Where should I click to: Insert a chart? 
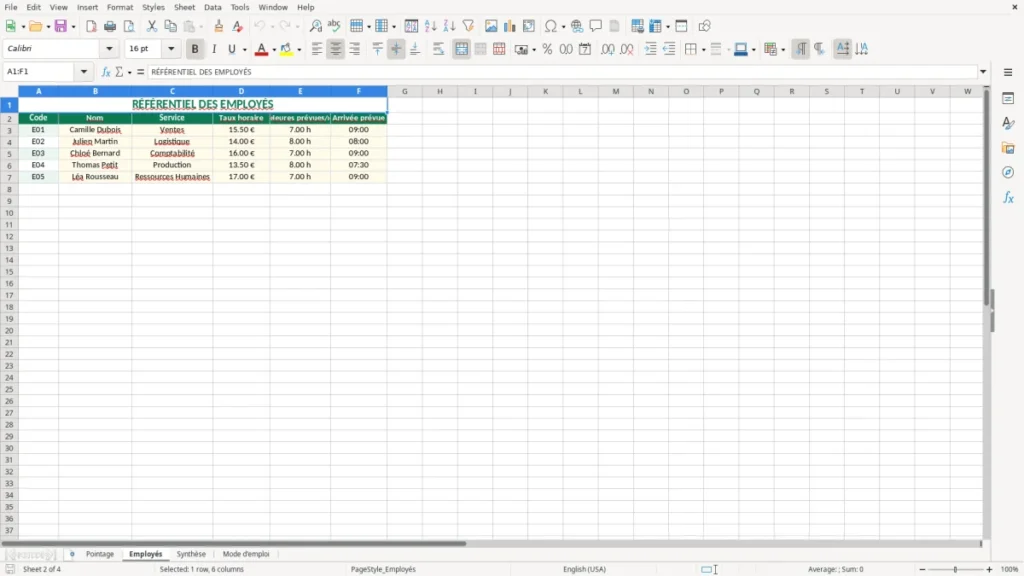click(x=510, y=26)
